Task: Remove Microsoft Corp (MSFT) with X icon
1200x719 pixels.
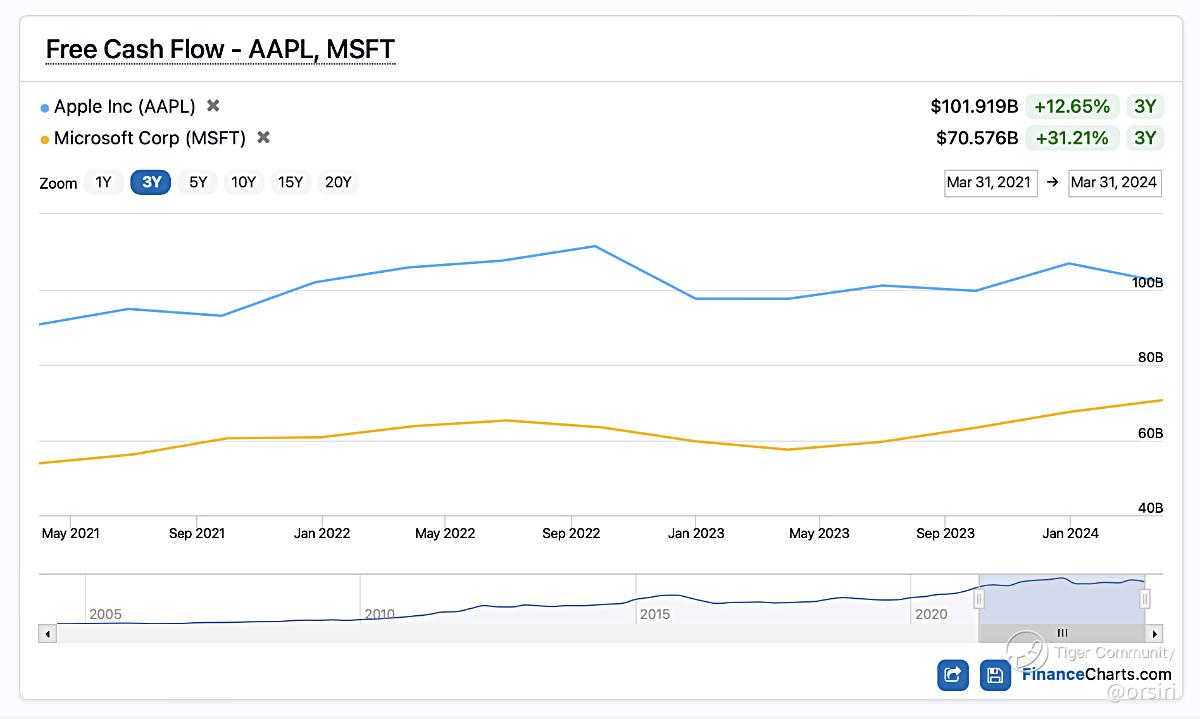Action: pos(263,138)
